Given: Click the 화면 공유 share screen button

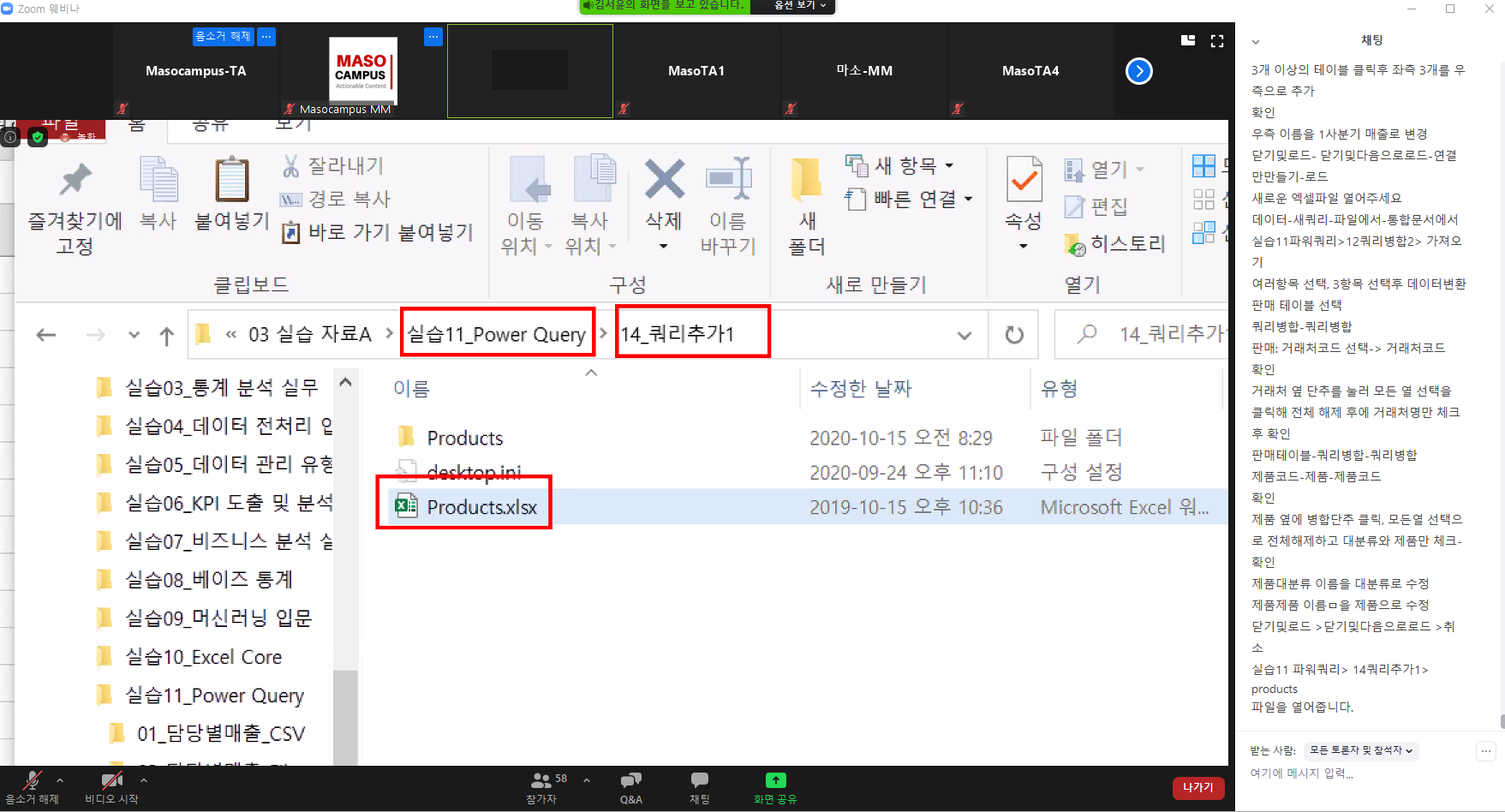Looking at the screenshot, I should [x=774, y=786].
